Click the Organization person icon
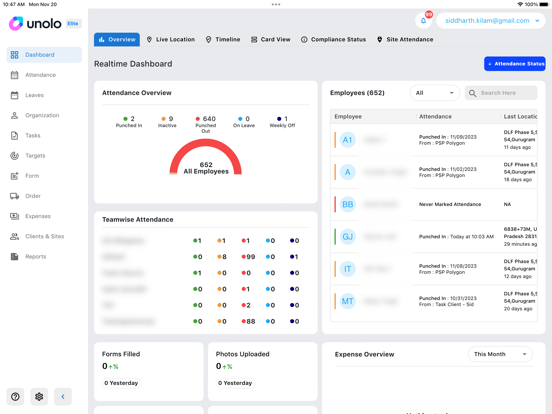Image resolution: width=552 pixels, height=414 pixels. pyautogui.click(x=14, y=115)
